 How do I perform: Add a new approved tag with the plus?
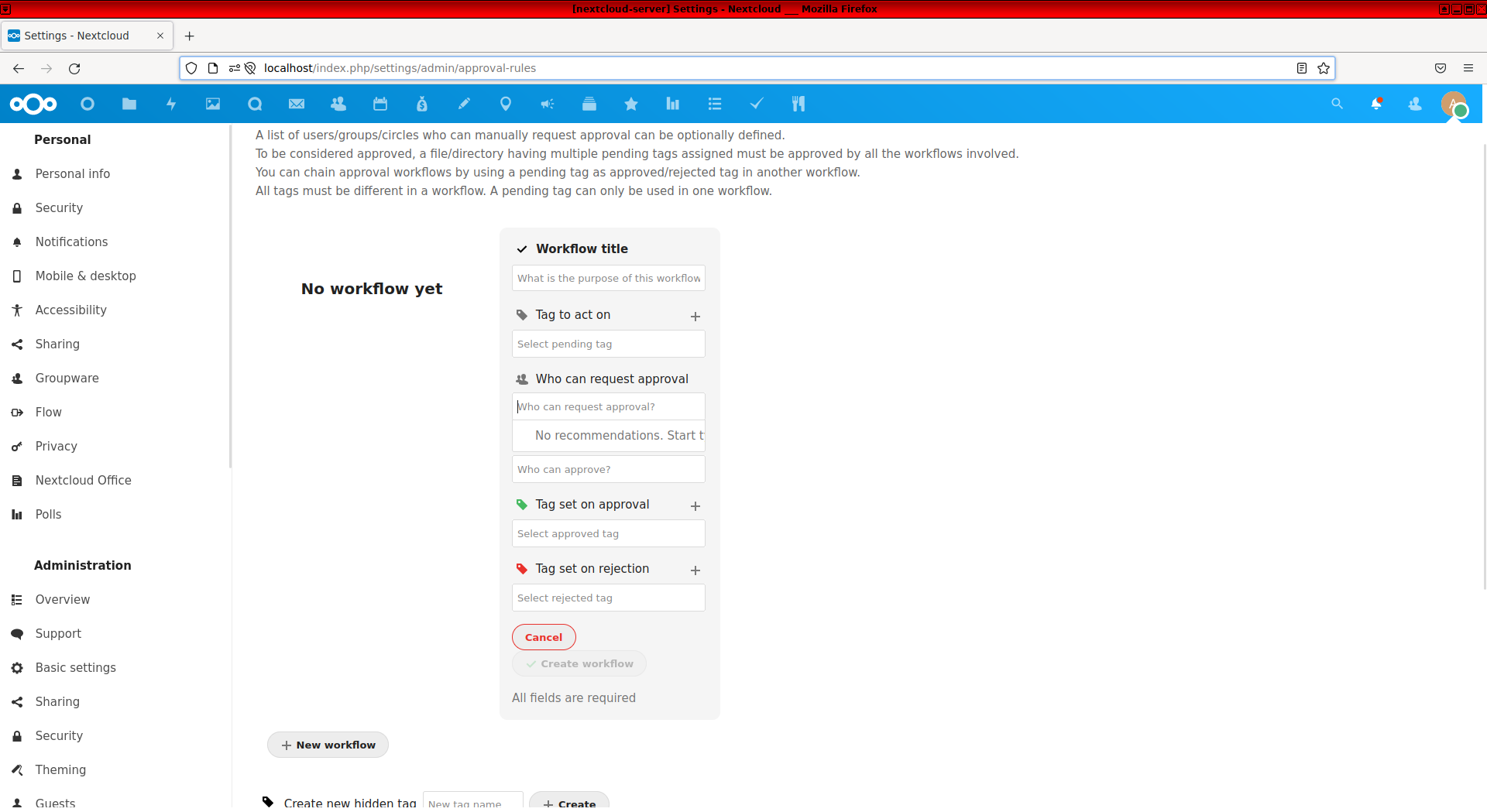coord(695,506)
